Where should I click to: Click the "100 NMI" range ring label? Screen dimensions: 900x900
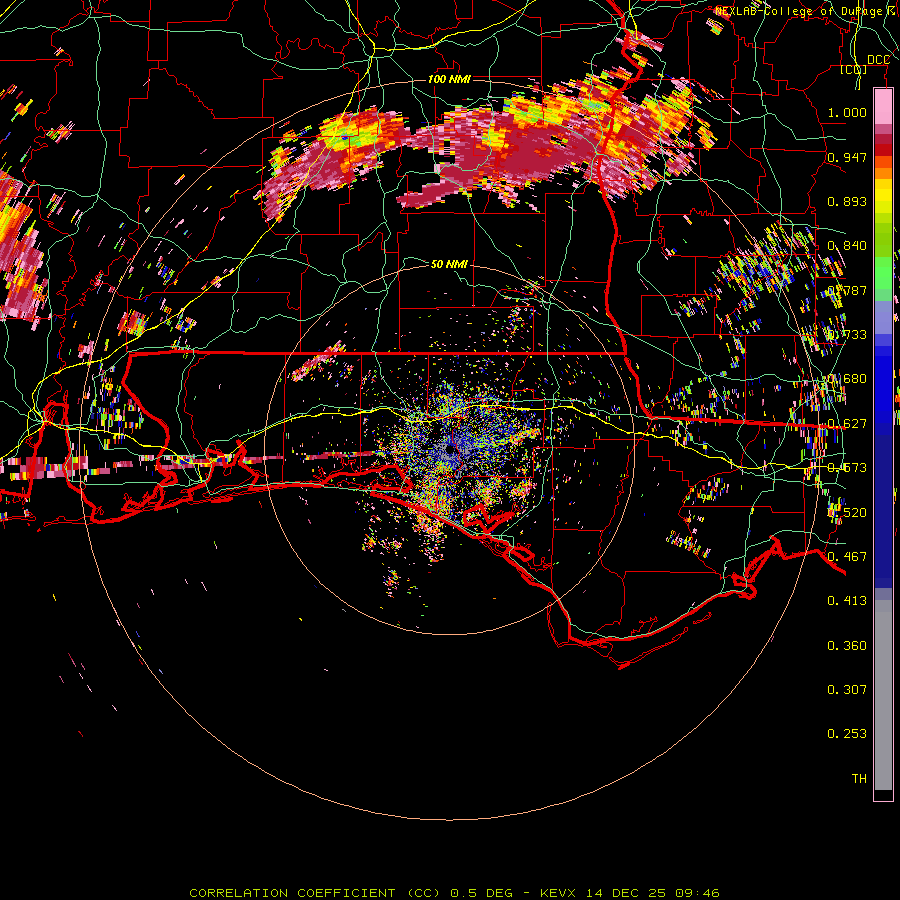point(449,79)
